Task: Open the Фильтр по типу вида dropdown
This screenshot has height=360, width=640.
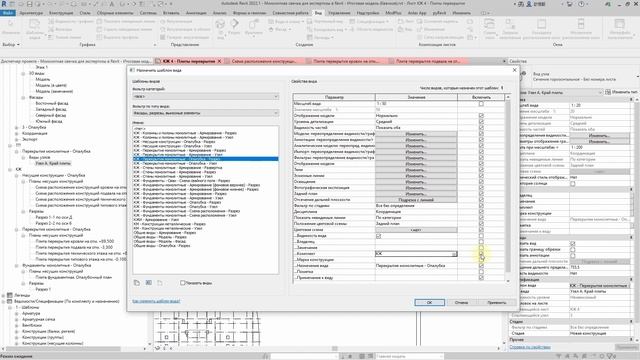Action: click(x=206, y=113)
